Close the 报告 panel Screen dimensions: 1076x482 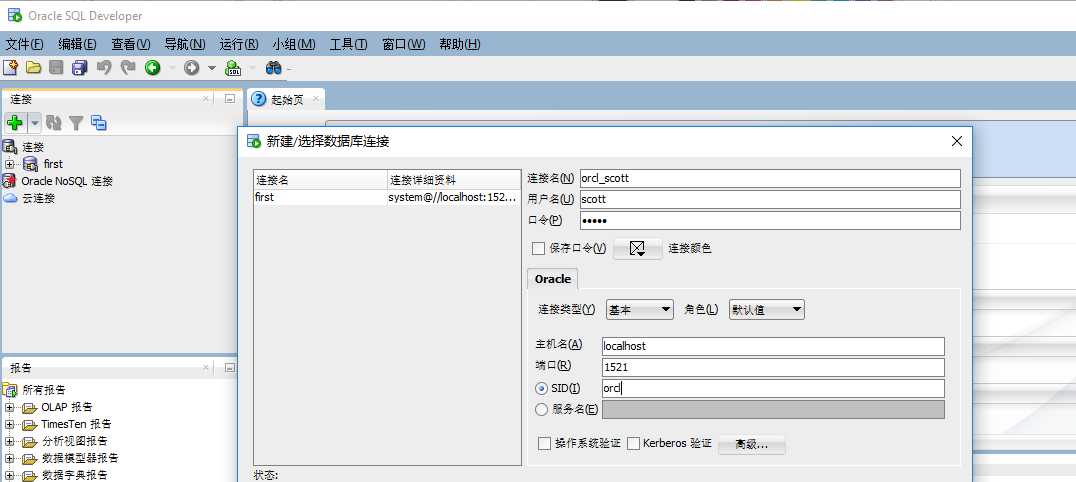click(x=206, y=368)
